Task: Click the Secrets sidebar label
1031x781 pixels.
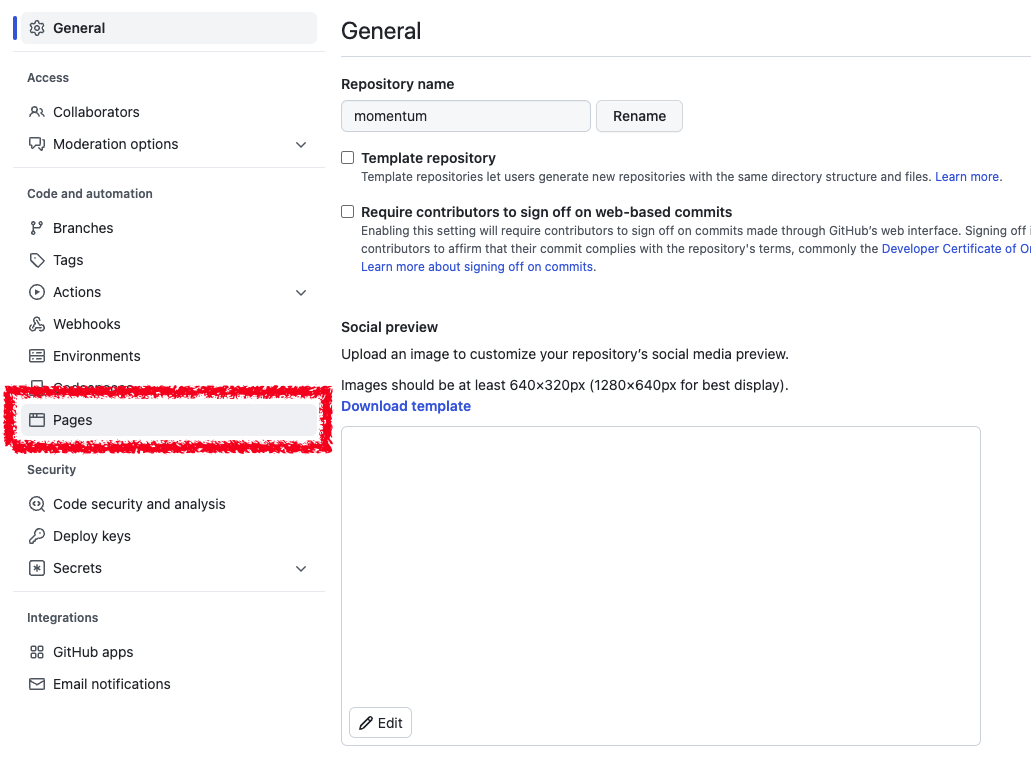Action: click(x=78, y=568)
